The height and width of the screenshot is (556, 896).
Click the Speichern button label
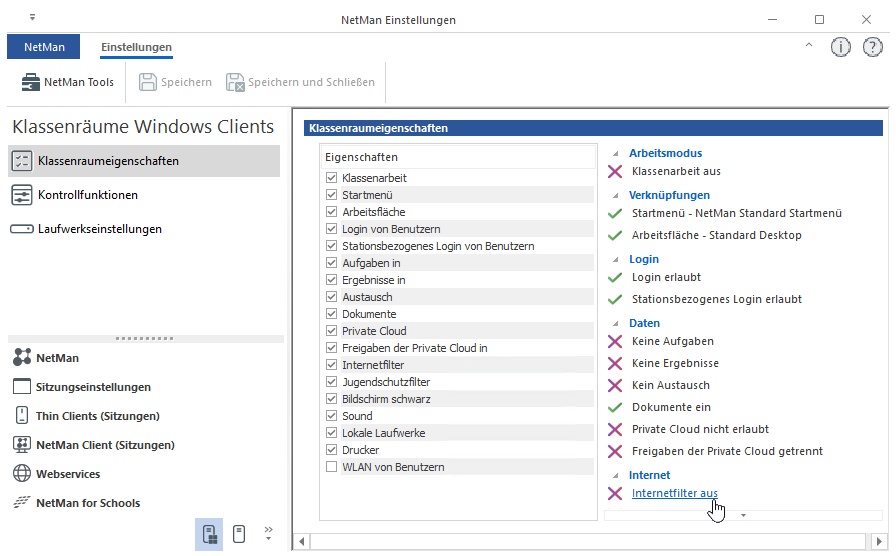coord(186,82)
